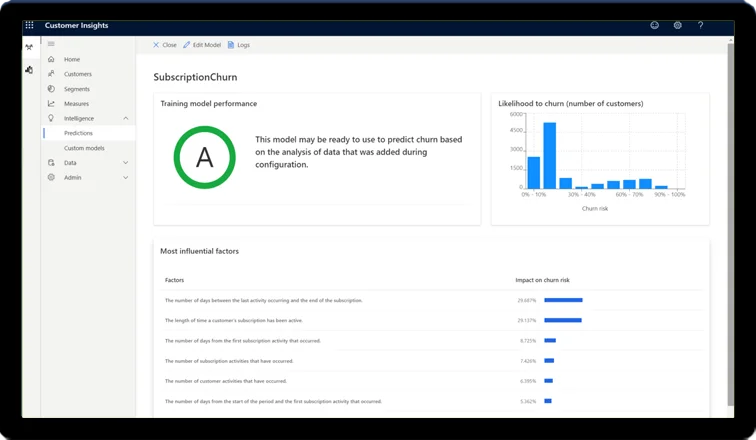This screenshot has height=440, width=756.
Task: Click the 8.725% impact bar
Action: 550,340
